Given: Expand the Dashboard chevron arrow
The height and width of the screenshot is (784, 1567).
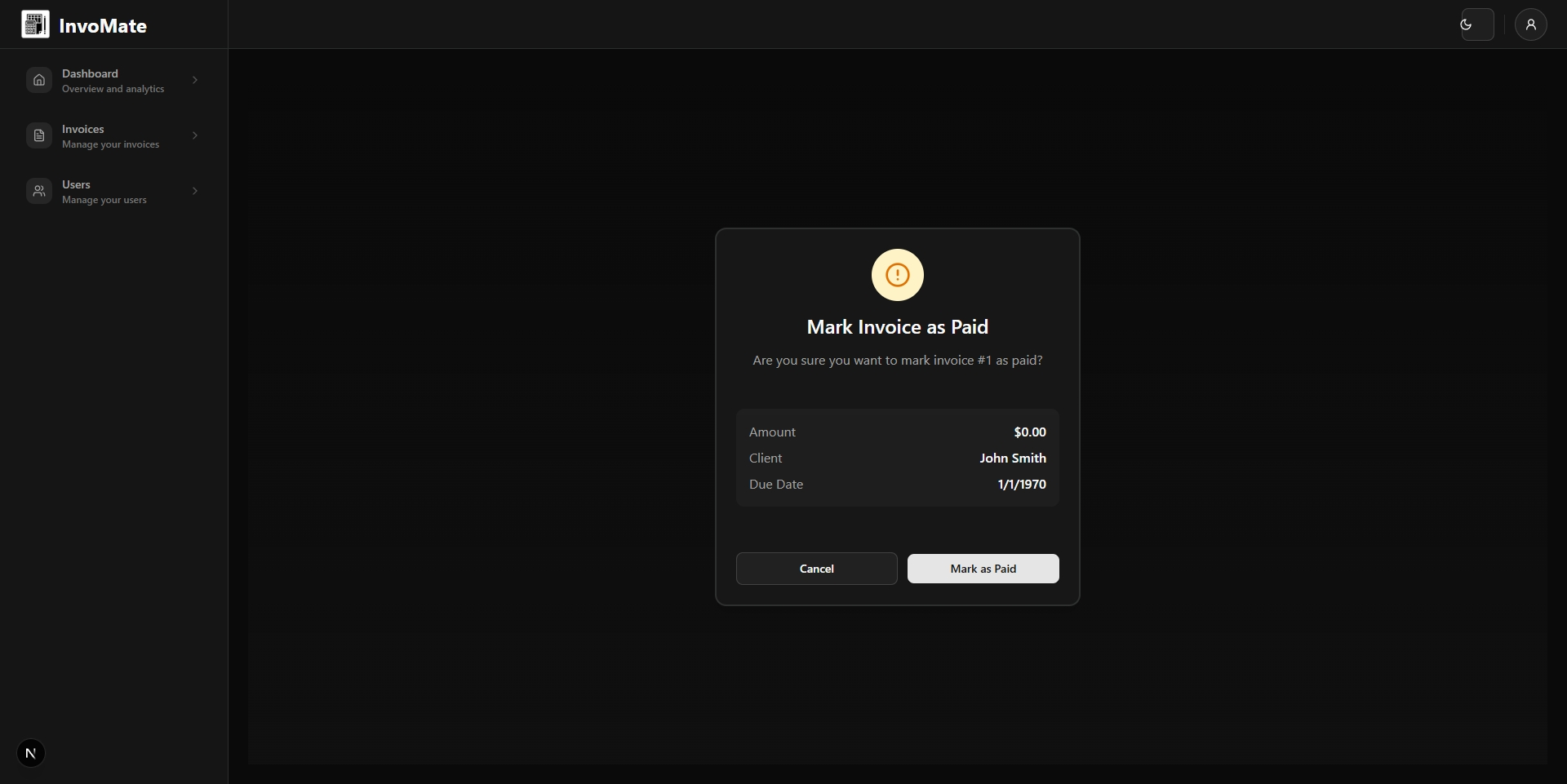Looking at the screenshot, I should 195,80.
